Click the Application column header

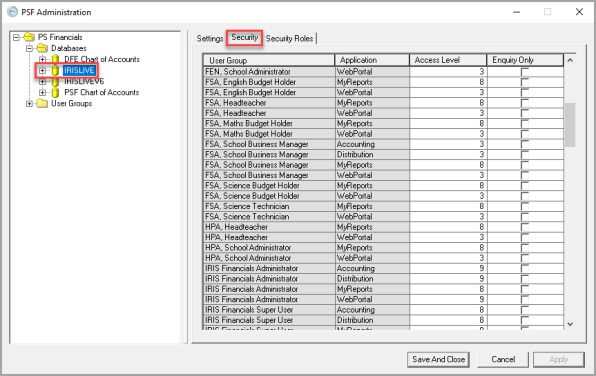click(372, 60)
